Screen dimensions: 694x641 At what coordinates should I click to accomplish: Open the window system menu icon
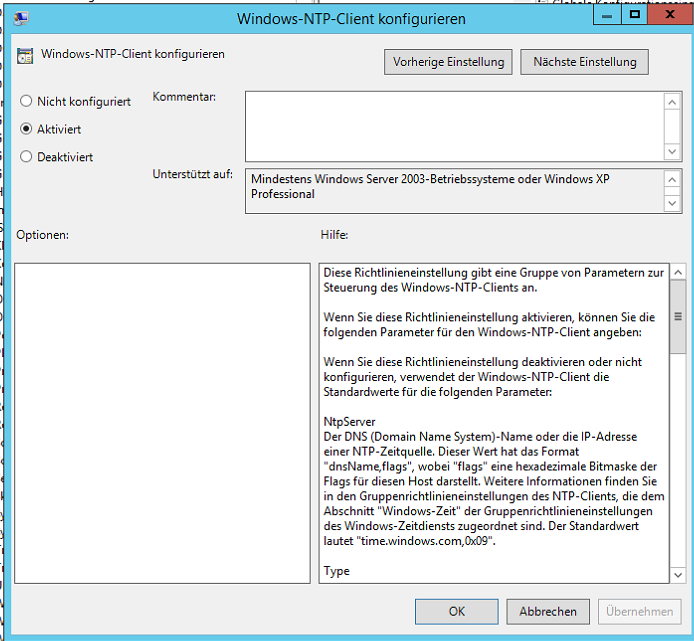[21, 19]
